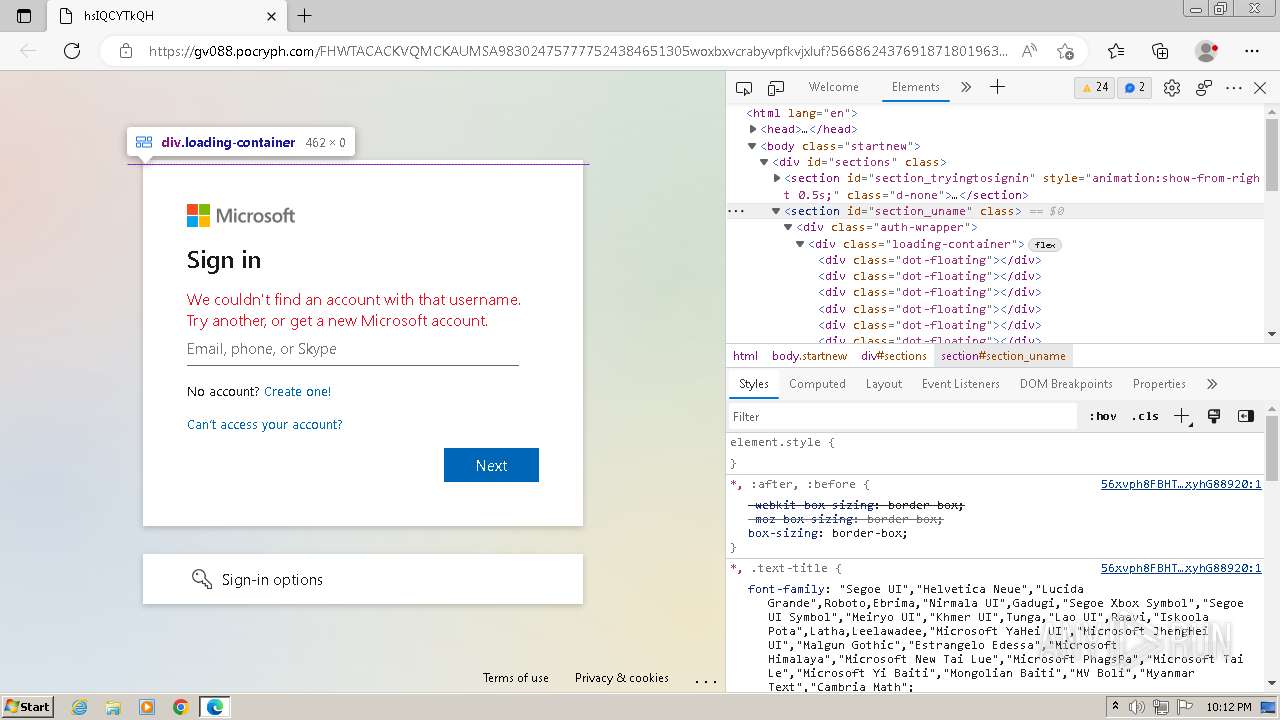The height and width of the screenshot is (720, 1280).
Task: Collapse the div id sections node
Action: [x=764, y=162]
